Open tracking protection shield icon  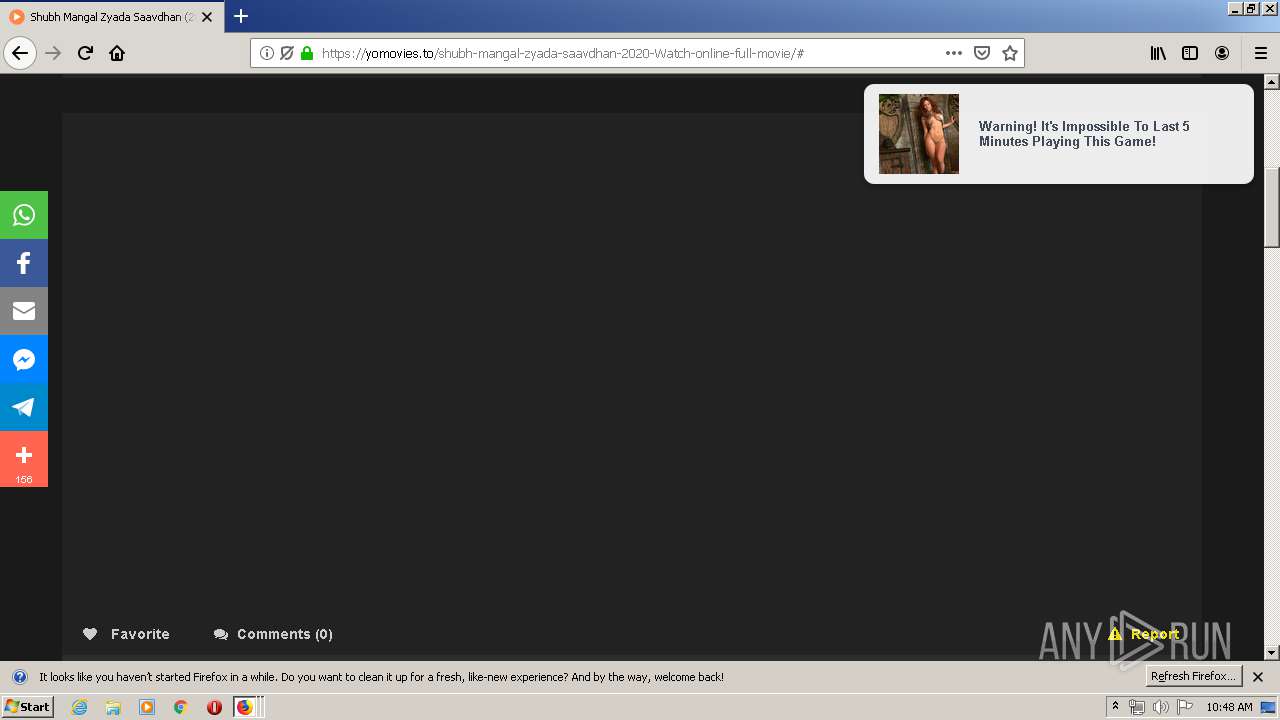287,53
